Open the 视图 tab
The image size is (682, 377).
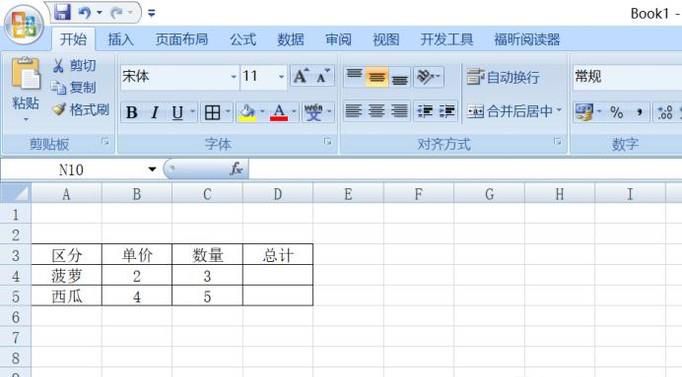386,40
